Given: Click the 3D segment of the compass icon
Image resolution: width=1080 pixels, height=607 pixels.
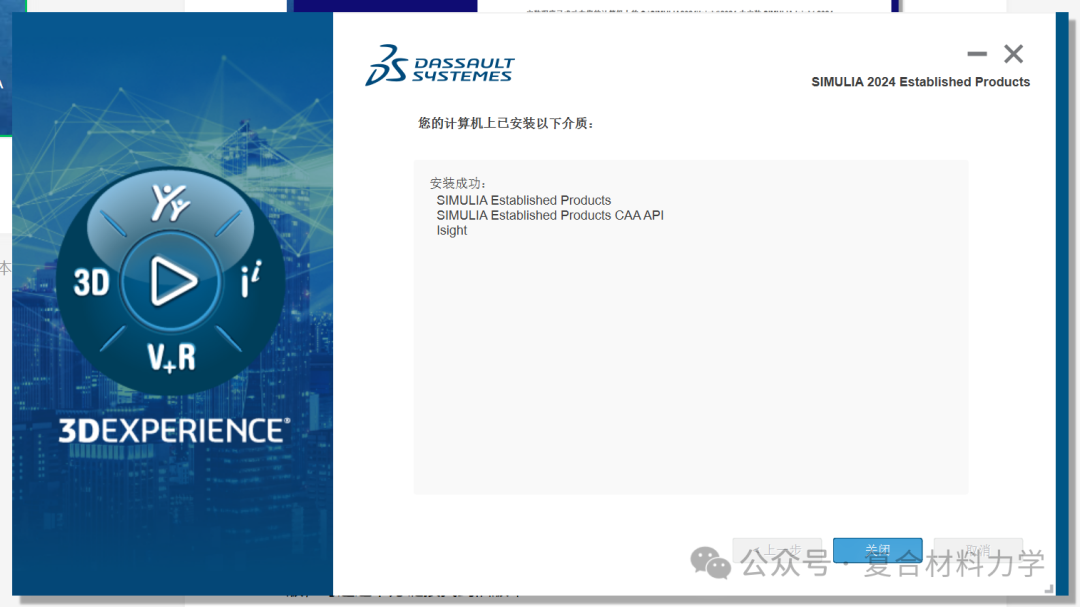Looking at the screenshot, I should click(93, 282).
